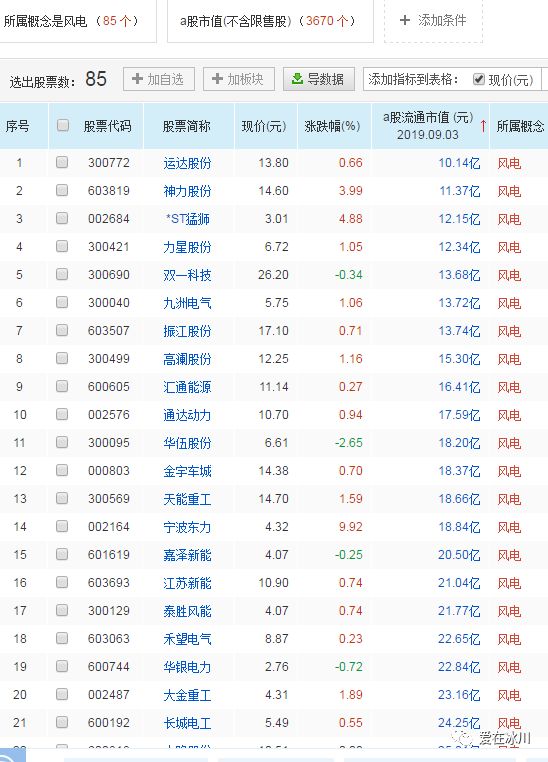Screen dimensions: 548x762
Task: Click the 现价(元) column header
Action: click(264, 126)
